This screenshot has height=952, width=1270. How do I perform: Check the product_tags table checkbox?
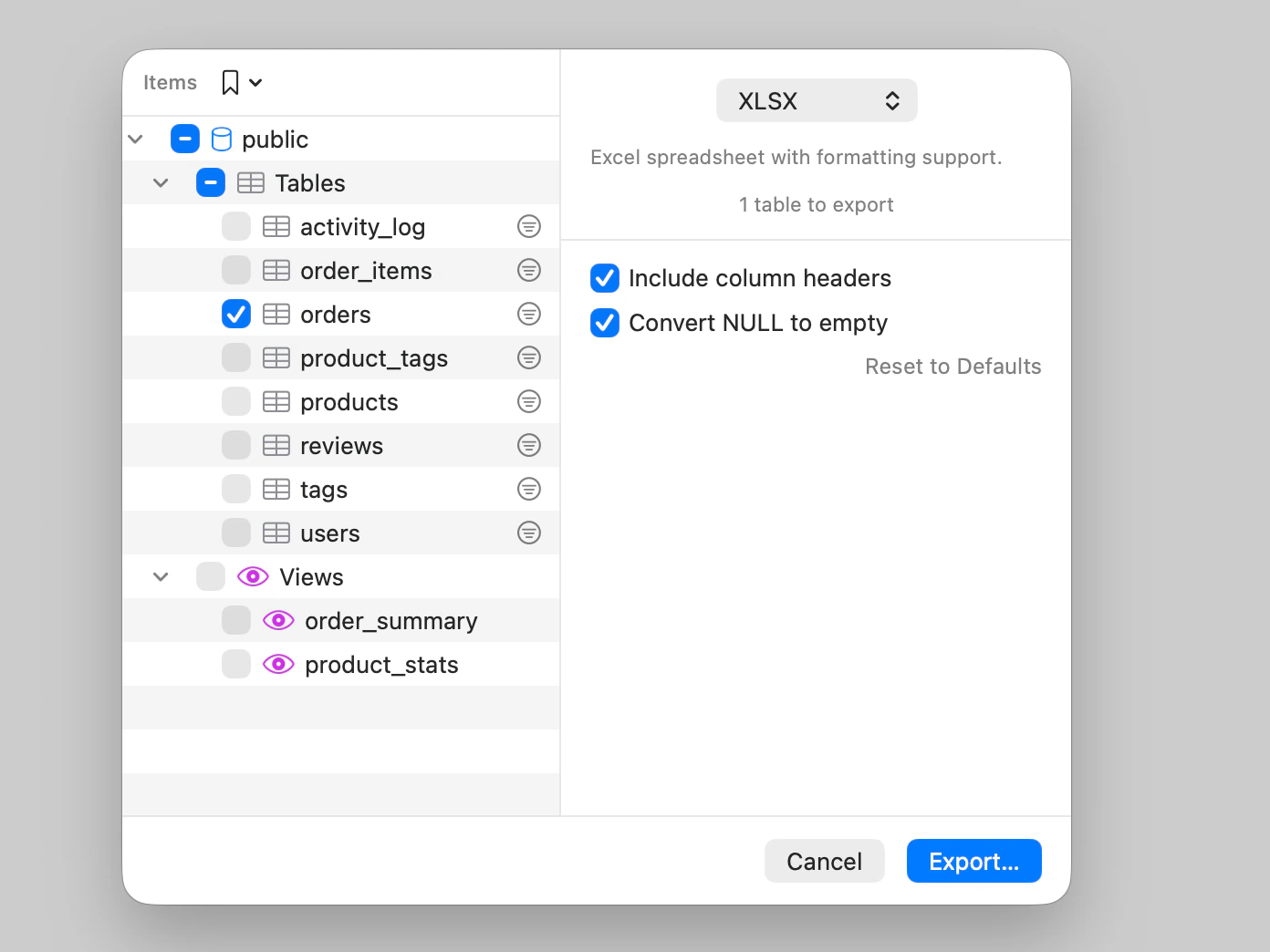tap(236, 357)
